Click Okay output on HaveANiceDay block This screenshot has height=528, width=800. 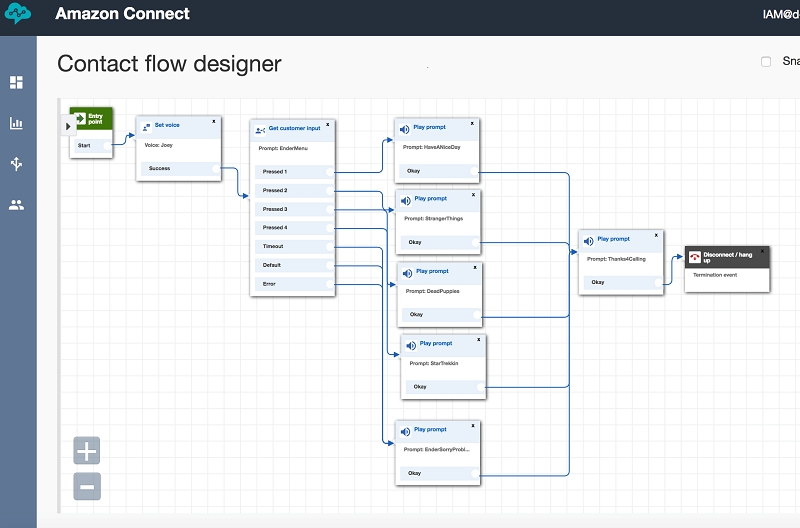coord(439,171)
